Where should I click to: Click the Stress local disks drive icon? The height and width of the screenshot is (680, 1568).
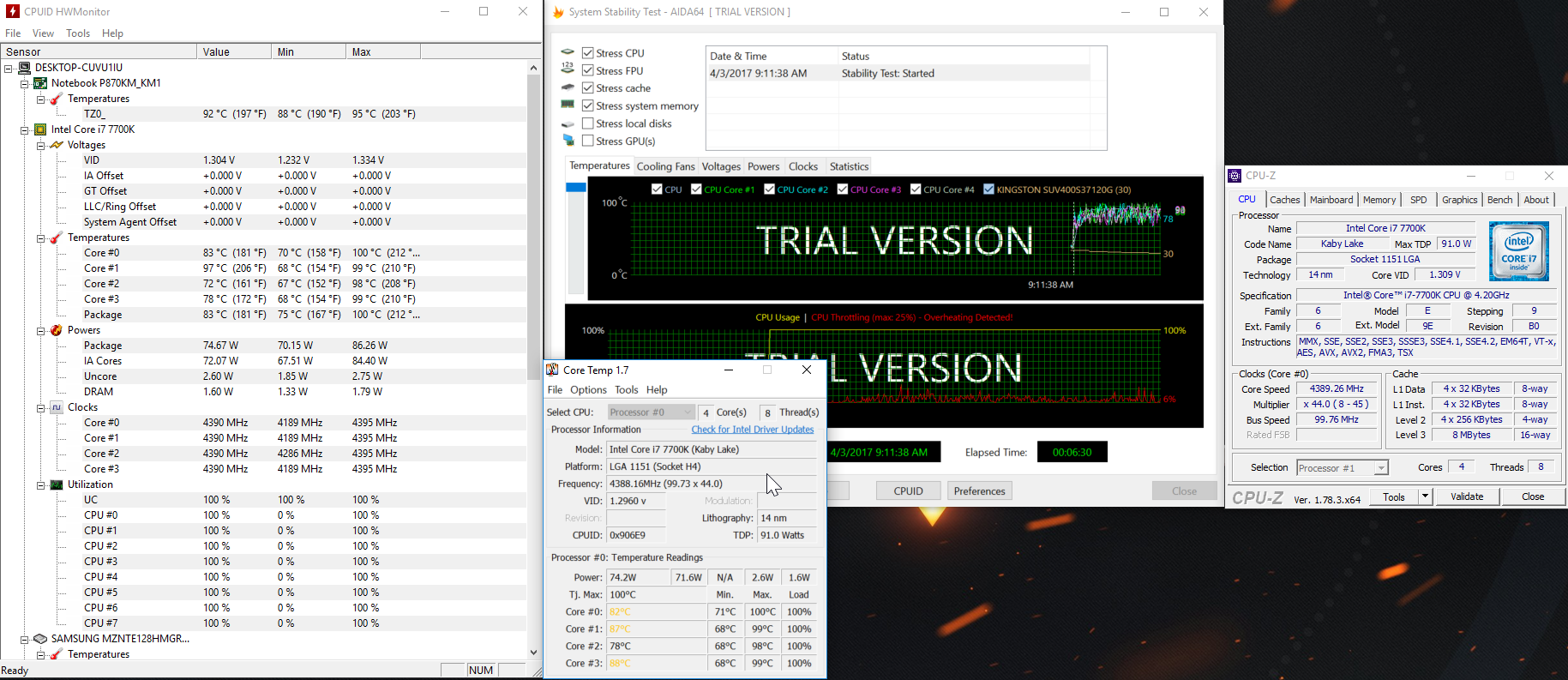pos(568,123)
